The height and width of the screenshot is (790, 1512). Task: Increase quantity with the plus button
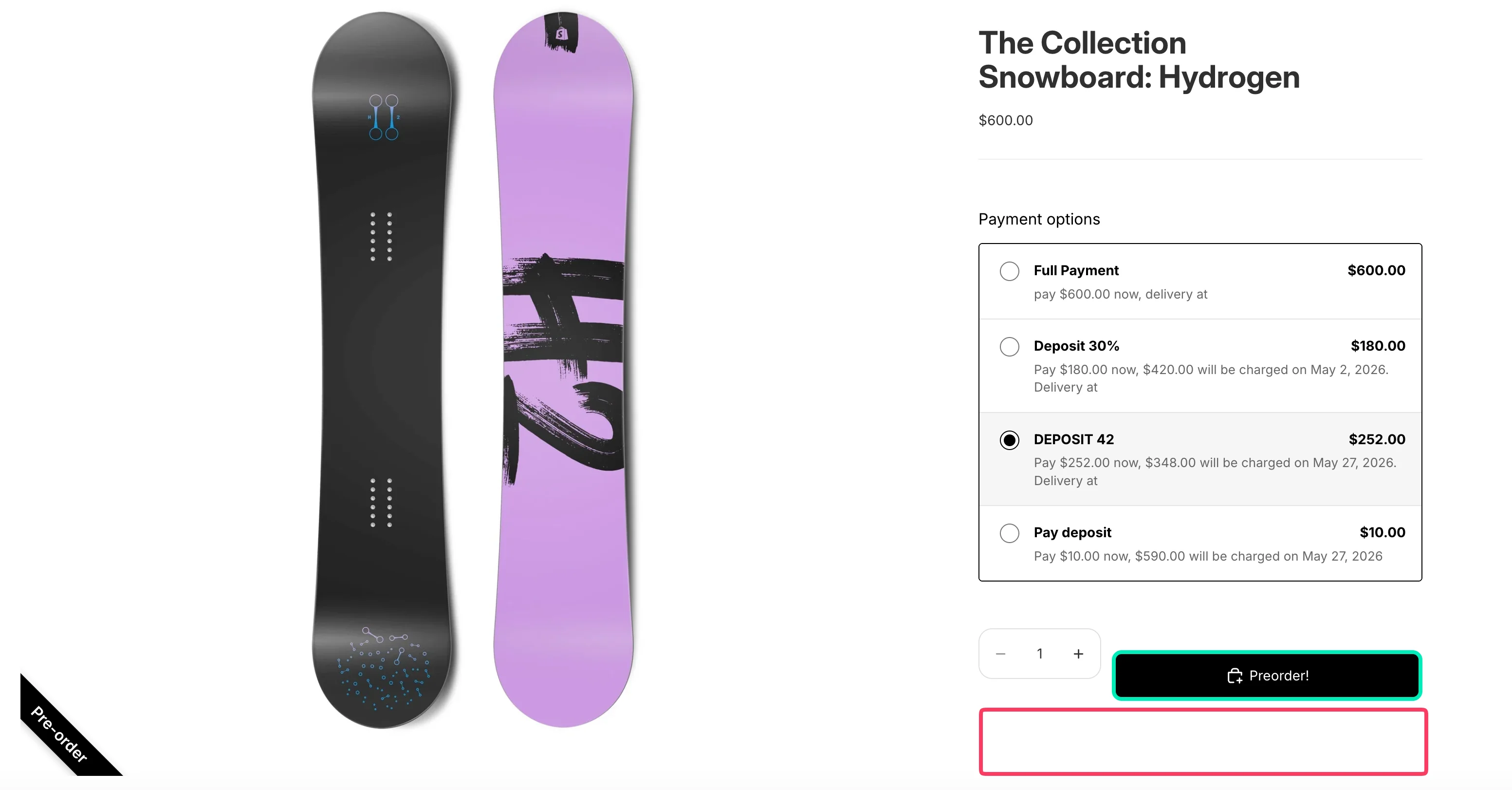pyautogui.click(x=1079, y=653)
